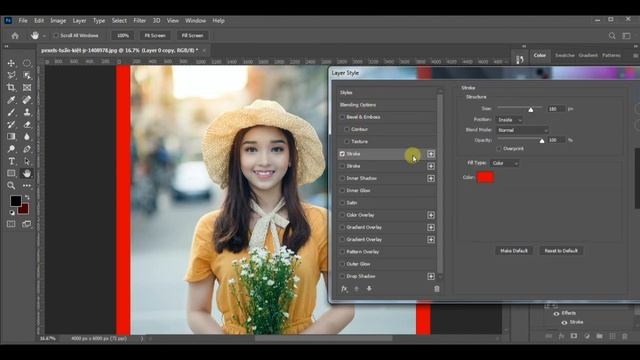Swap foreground and background colors
The image size is (640, 360).
(x=27, y=197)
